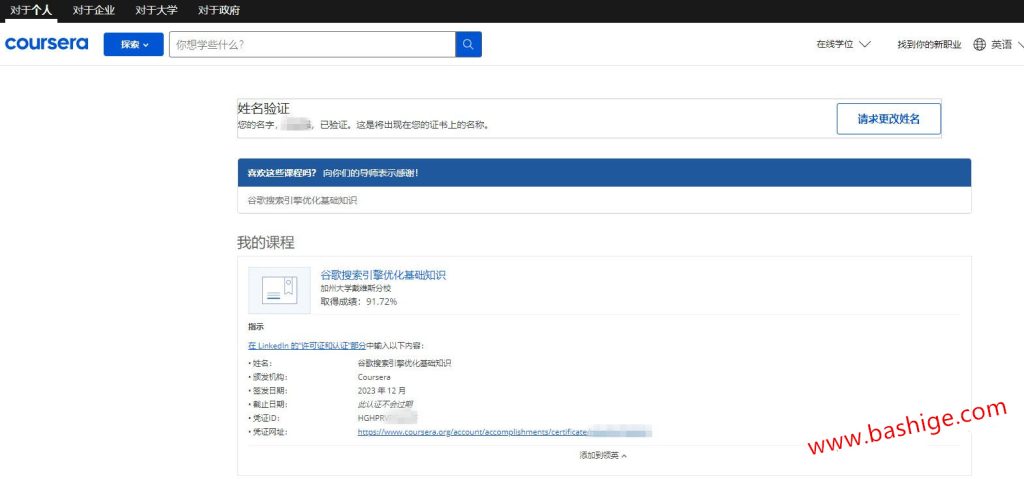Collapse the 添加到领英 section
This screenshot has width=1024, height=479.
click(x=603, y=455)
